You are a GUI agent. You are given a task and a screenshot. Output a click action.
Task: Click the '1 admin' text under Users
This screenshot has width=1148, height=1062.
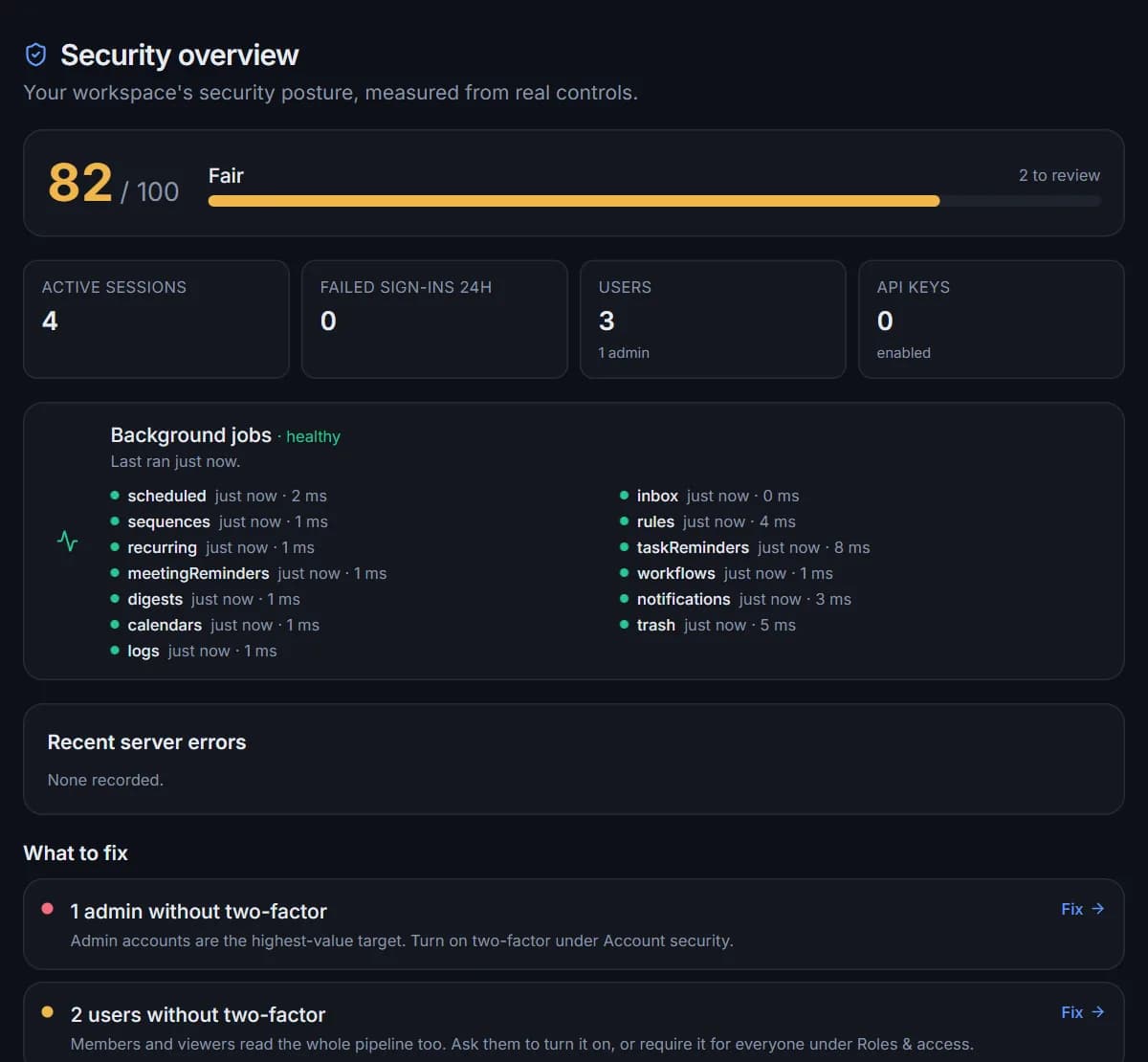pyautogui.click(x=624, y=352)
